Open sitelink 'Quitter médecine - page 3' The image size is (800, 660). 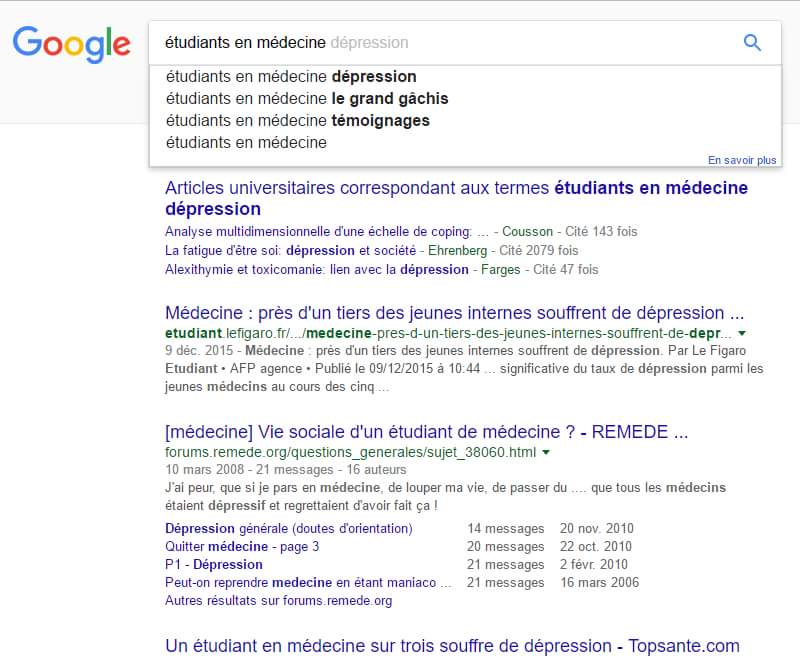[242, 546]
